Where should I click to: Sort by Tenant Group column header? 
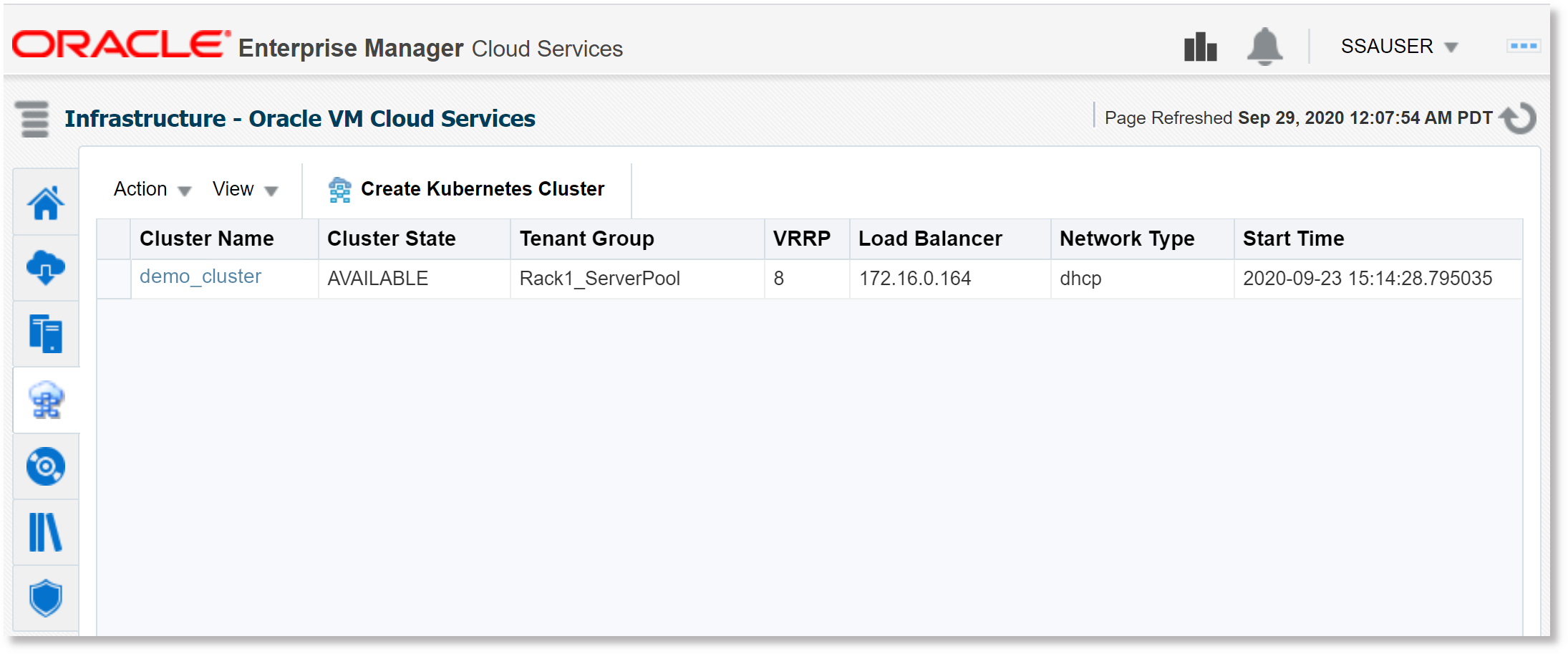[637, 239]
